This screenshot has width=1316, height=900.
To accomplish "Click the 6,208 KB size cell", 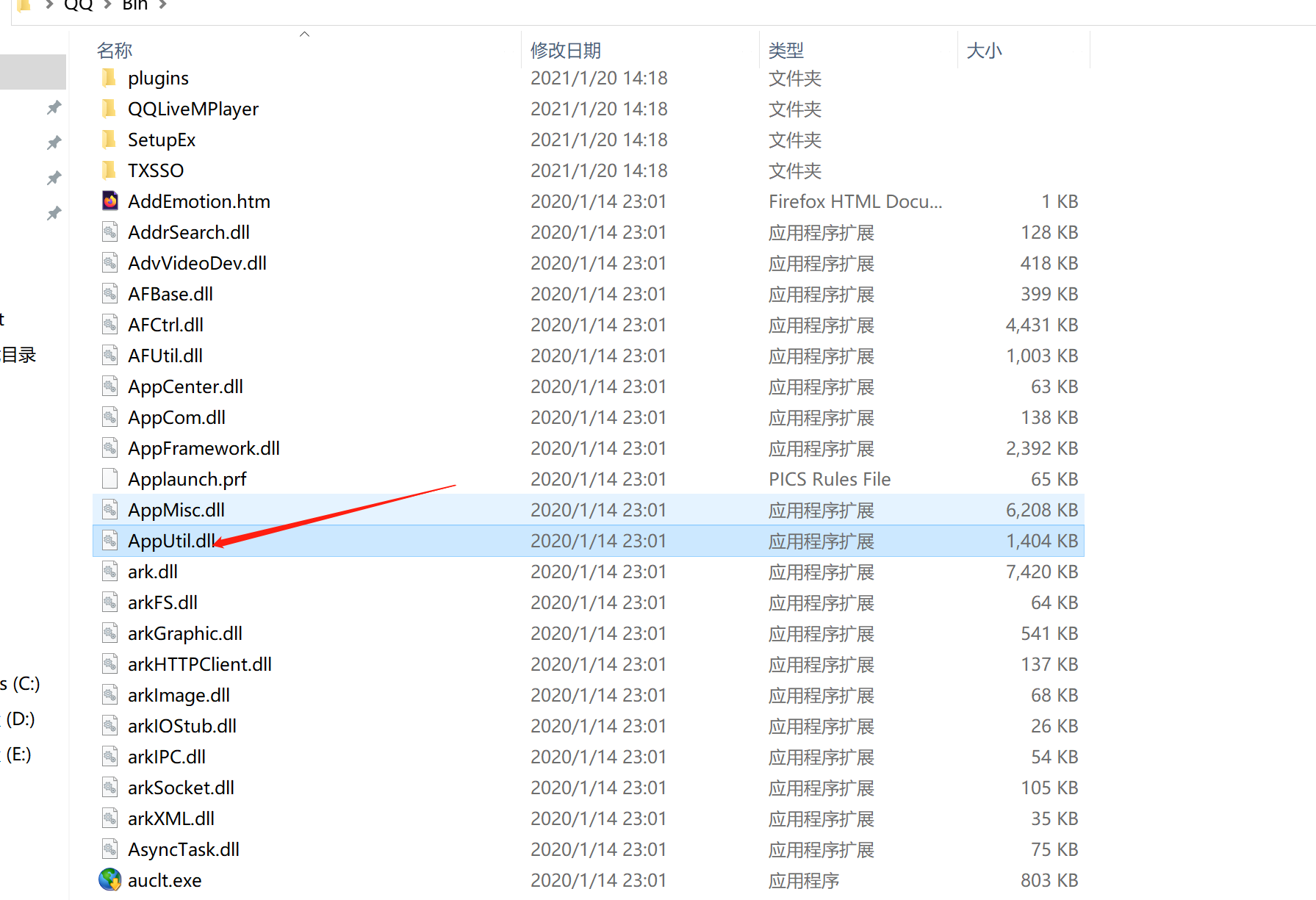I will click(x=1042, y=510).
